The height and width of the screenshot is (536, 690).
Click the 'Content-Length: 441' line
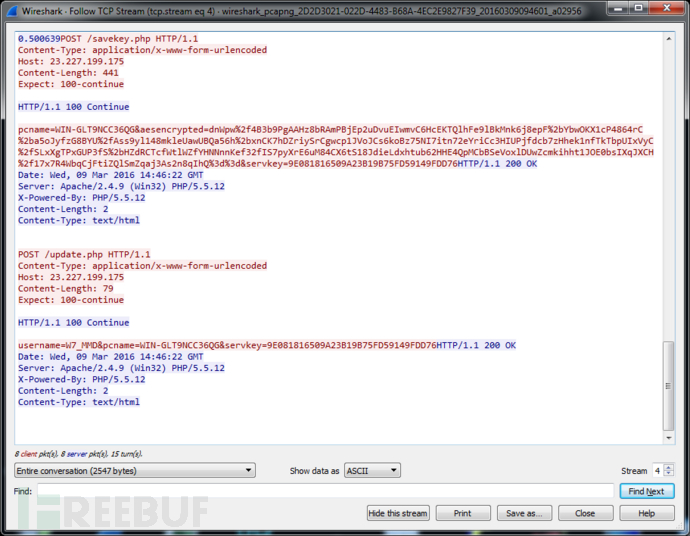coord(68,73)
